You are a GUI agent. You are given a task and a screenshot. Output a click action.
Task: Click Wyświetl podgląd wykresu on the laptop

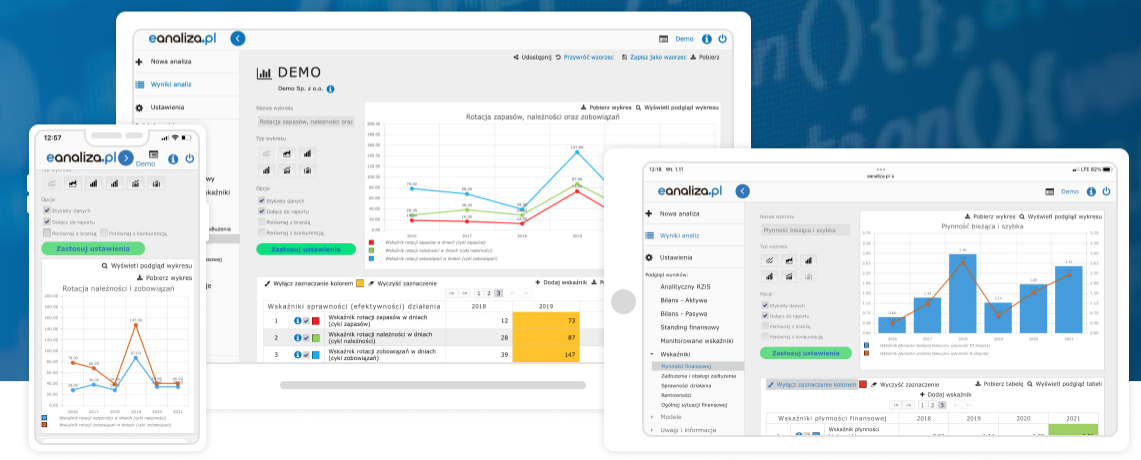click(x=677, y=107)
